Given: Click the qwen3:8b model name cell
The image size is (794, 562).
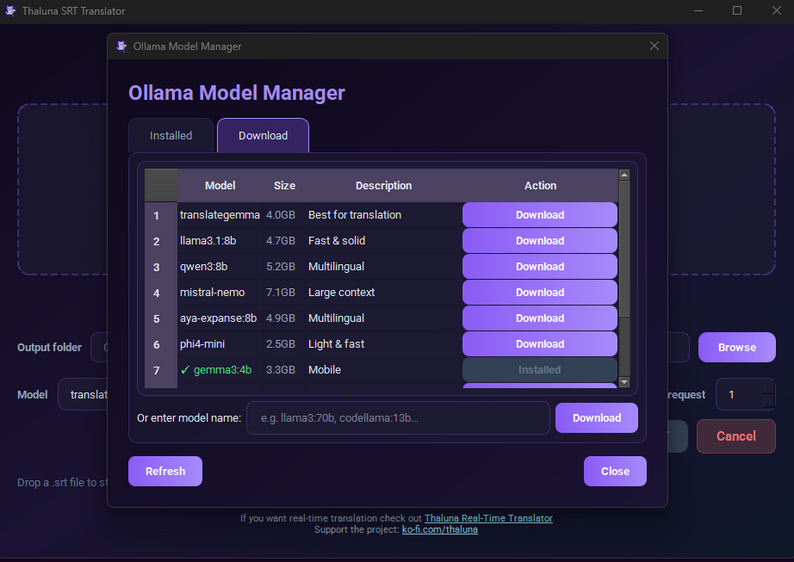Looking at the screenshot, I should 220,266.
